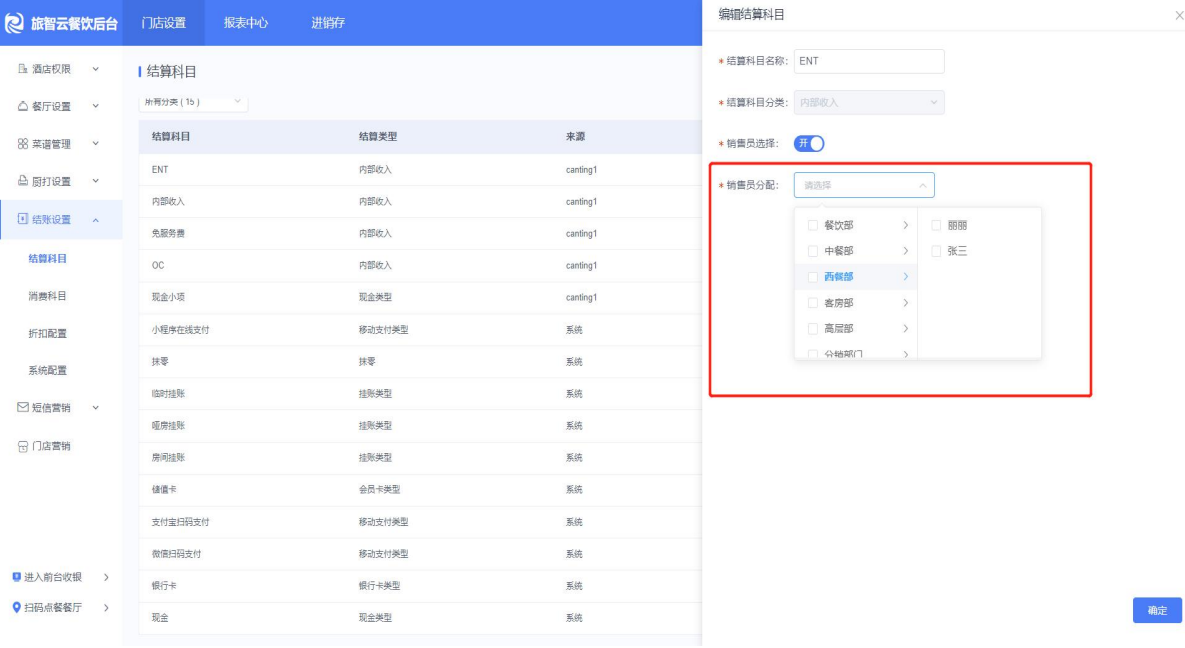The image size is (1185, 648).
Task: Select the 储值卡 table row
Action: tap(420, 490)
